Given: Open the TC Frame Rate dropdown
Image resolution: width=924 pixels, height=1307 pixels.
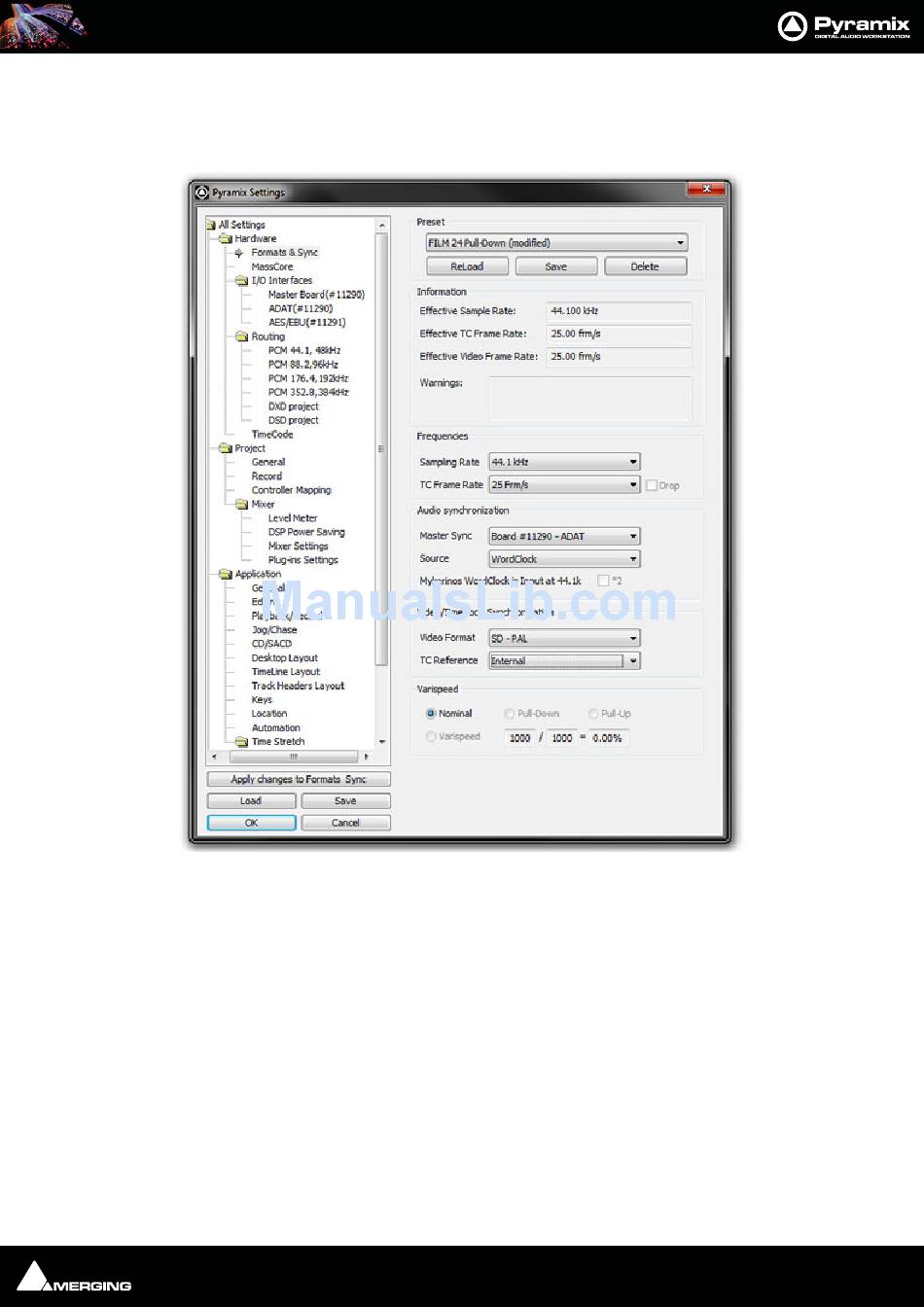Looking at the screenshot, I should click(564, 484).
